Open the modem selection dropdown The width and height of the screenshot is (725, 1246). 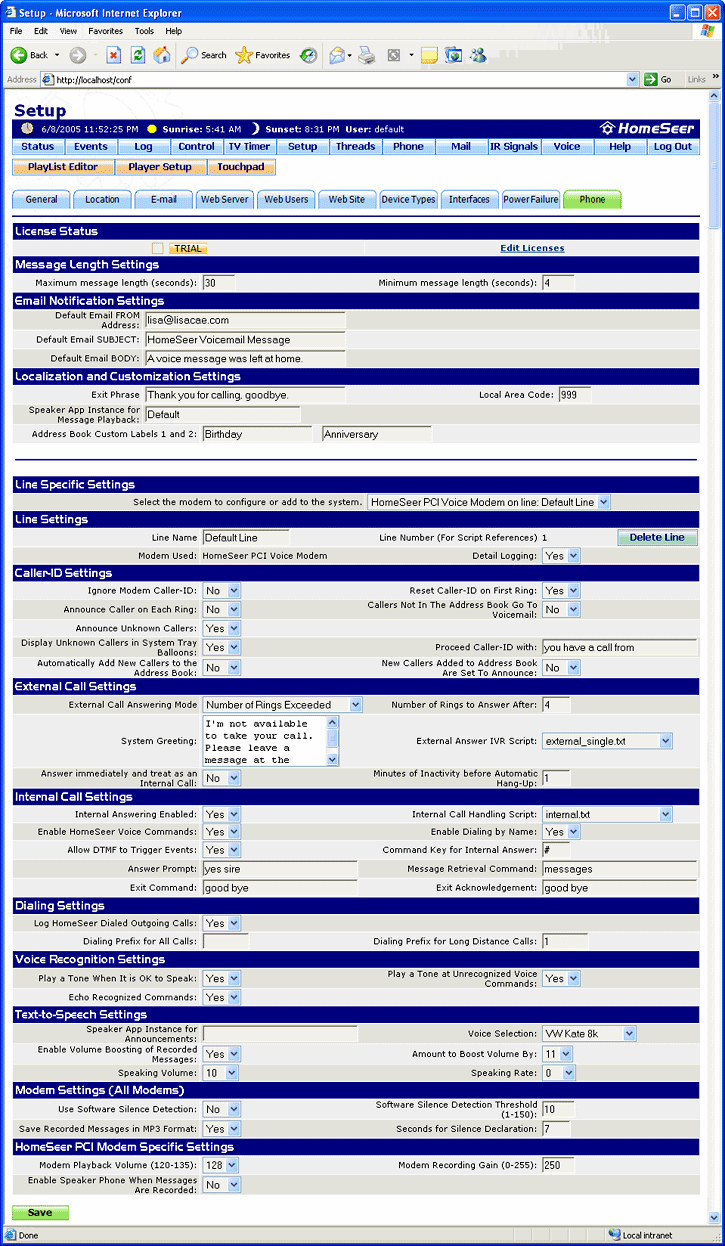click(x=489, y=501)
